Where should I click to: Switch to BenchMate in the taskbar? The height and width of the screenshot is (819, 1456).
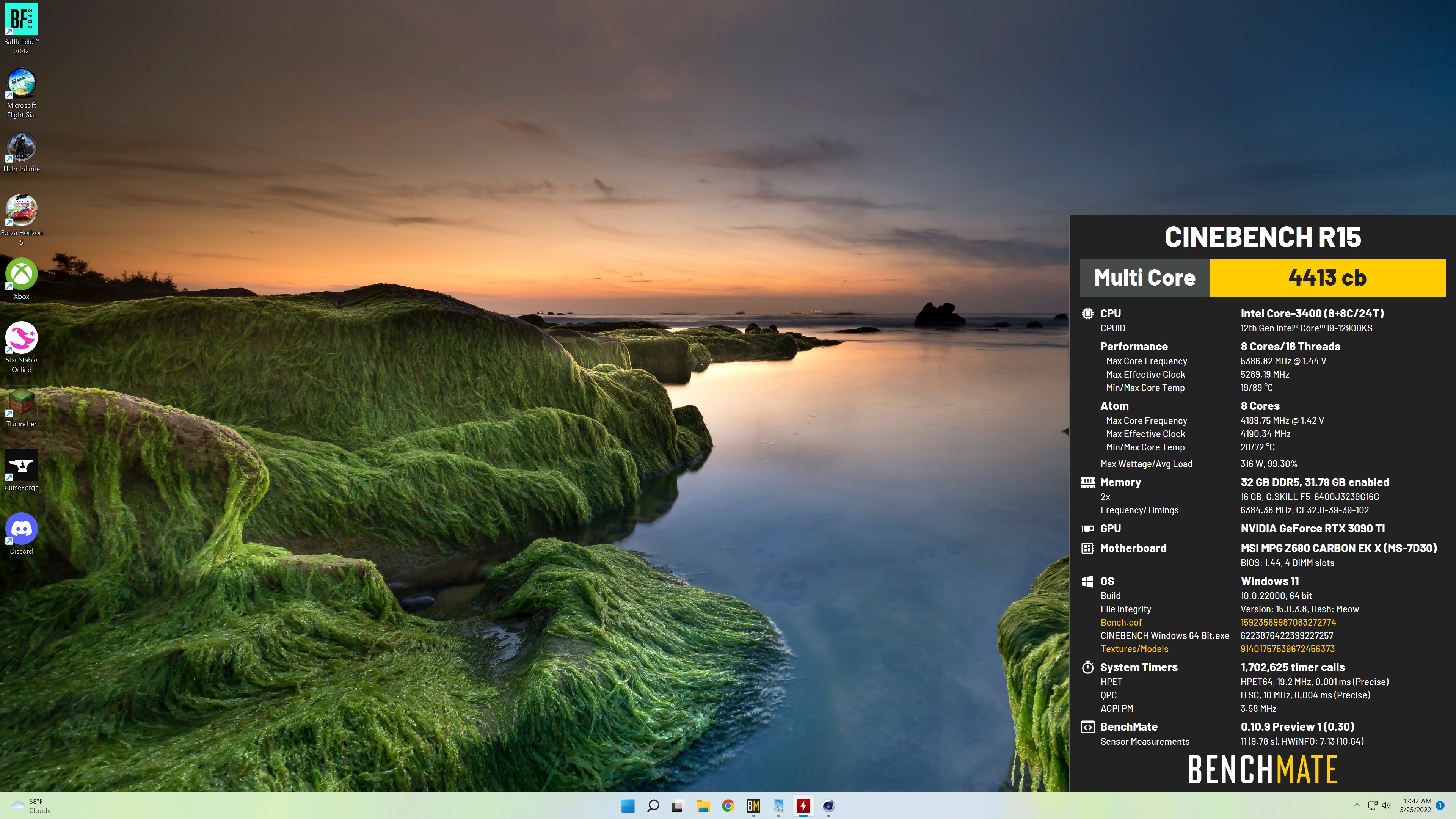pyautogui.click(x=753, y=806)
